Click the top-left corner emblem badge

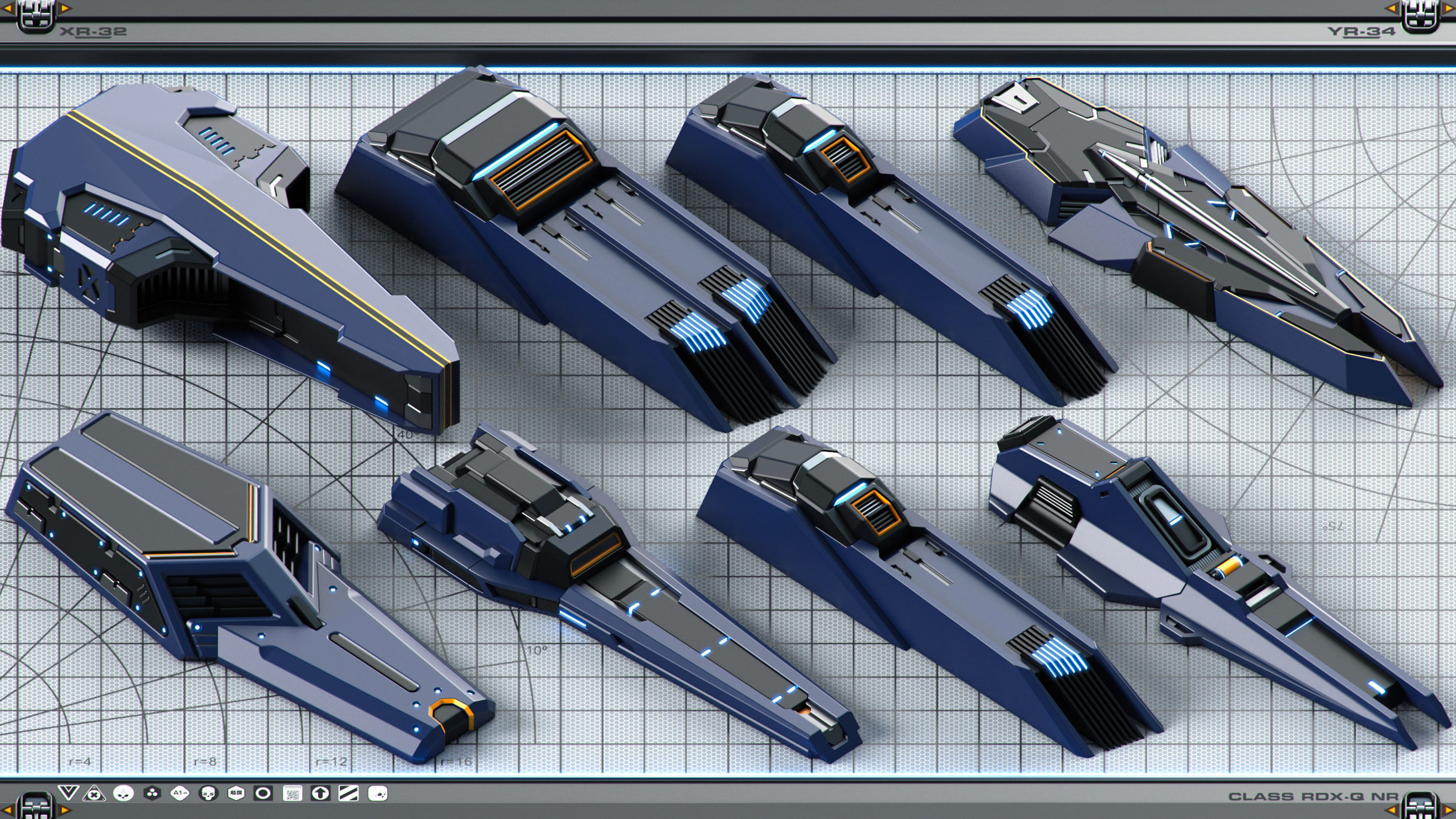click(35, 16)
